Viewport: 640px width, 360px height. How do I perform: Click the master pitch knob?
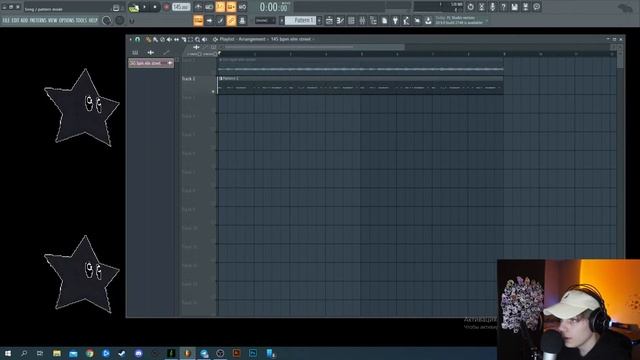[x=120, y=20]
